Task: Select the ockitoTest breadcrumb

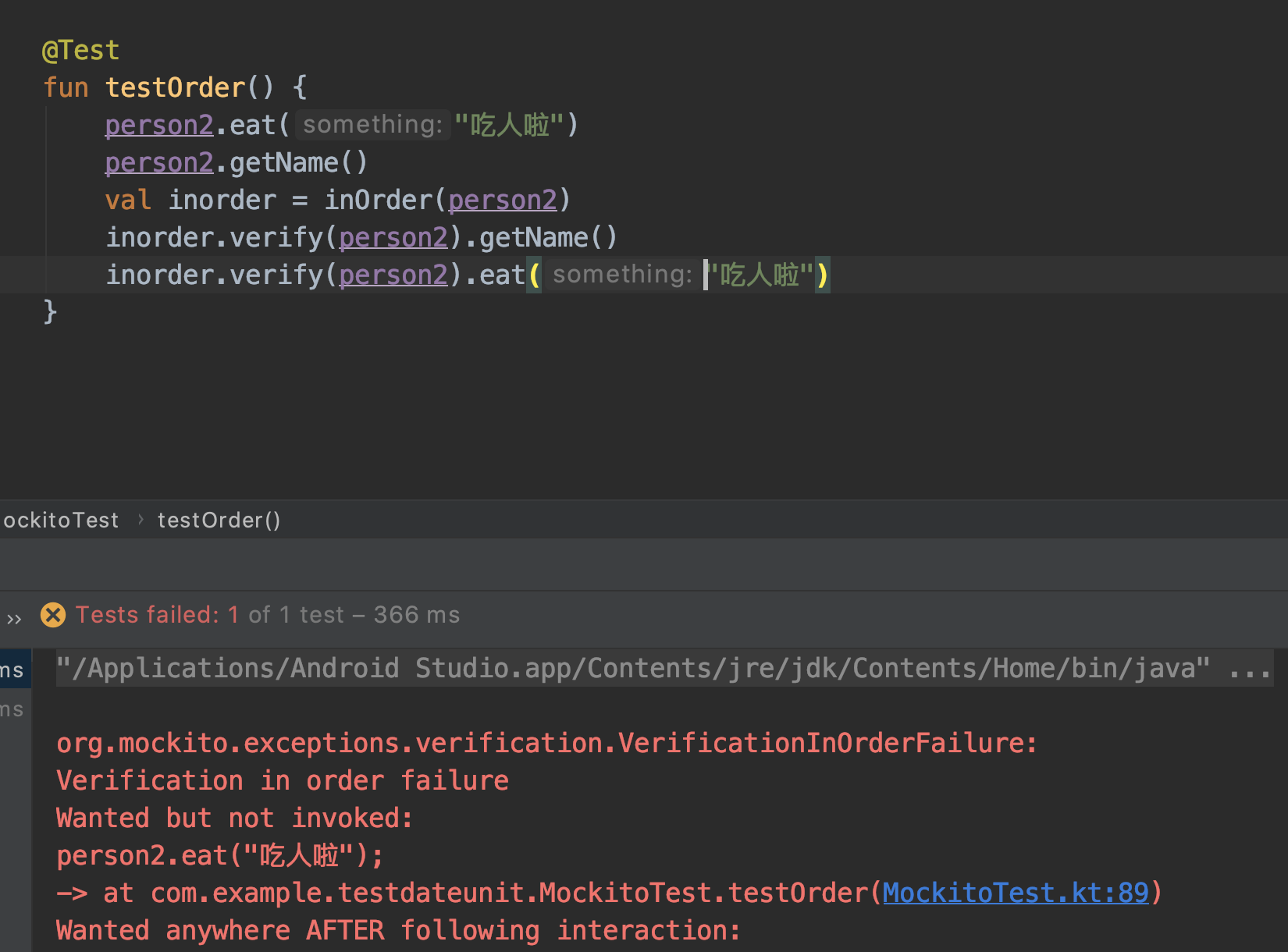Action: pyautogui.click(x=61, y=520)
